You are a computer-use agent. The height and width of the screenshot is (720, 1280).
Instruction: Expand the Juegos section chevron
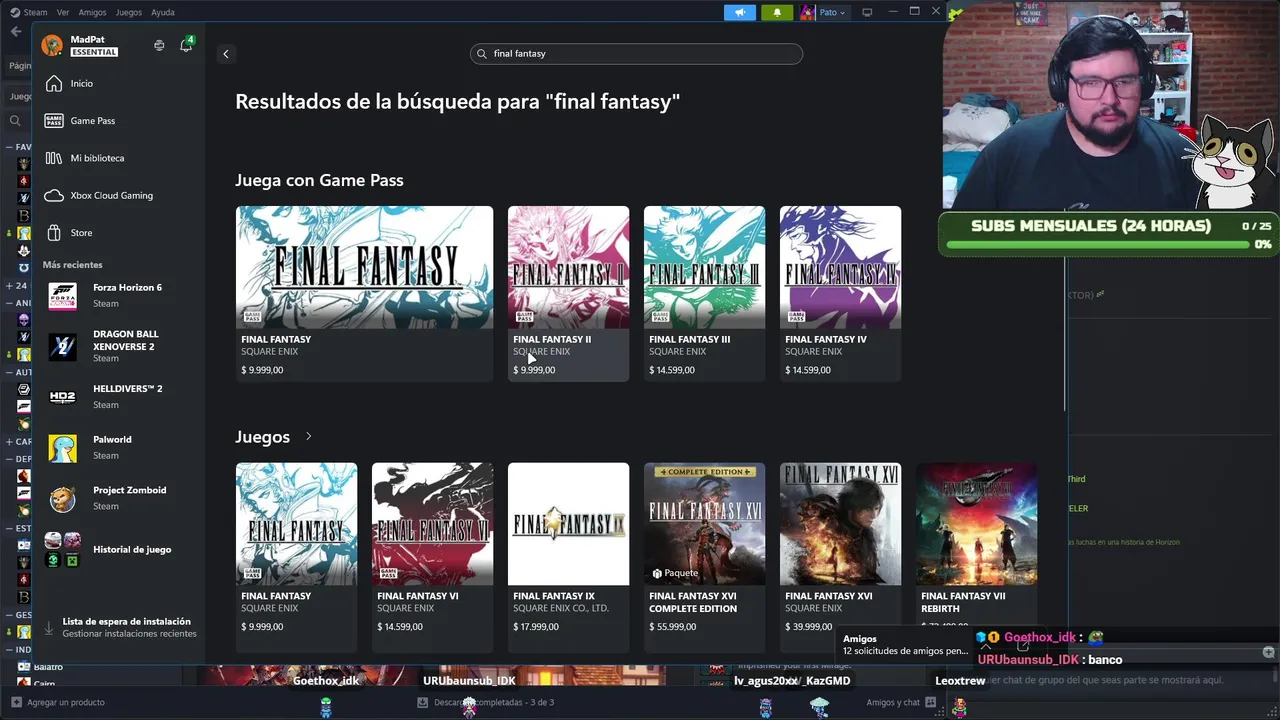[x=309, y=437]
